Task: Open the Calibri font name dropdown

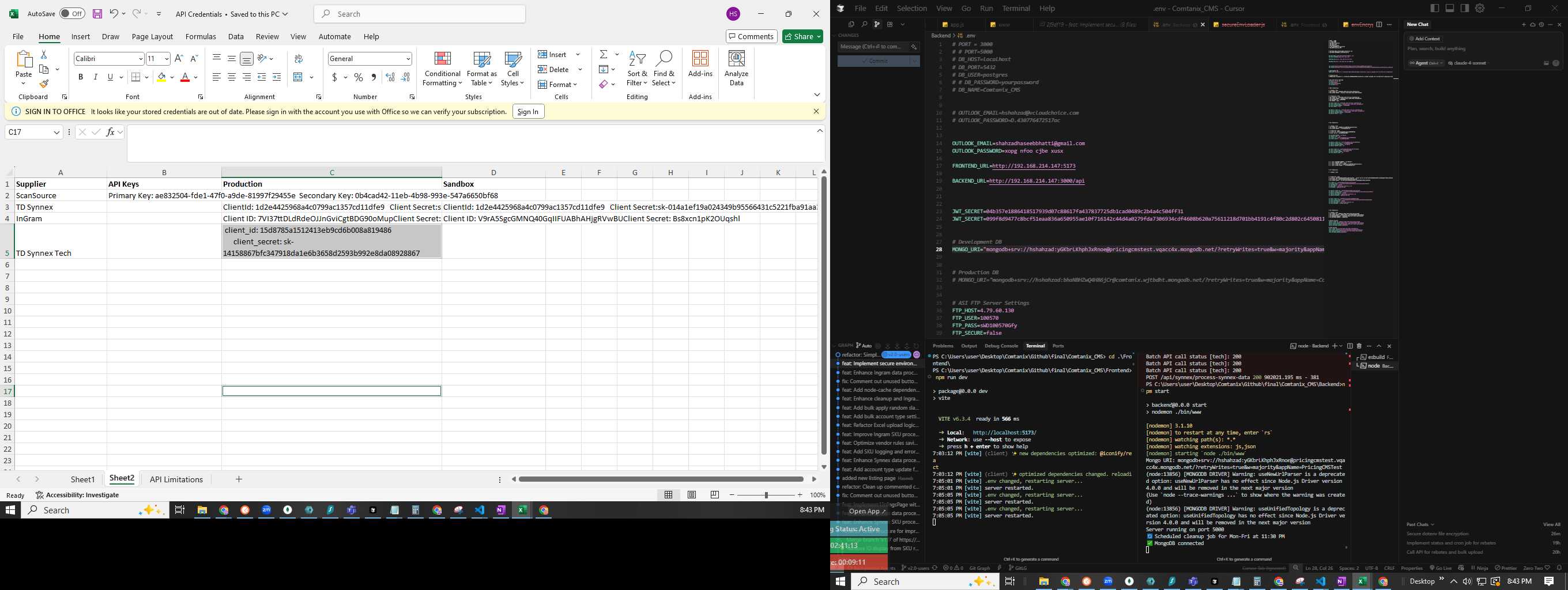Action: click(141, 59)
